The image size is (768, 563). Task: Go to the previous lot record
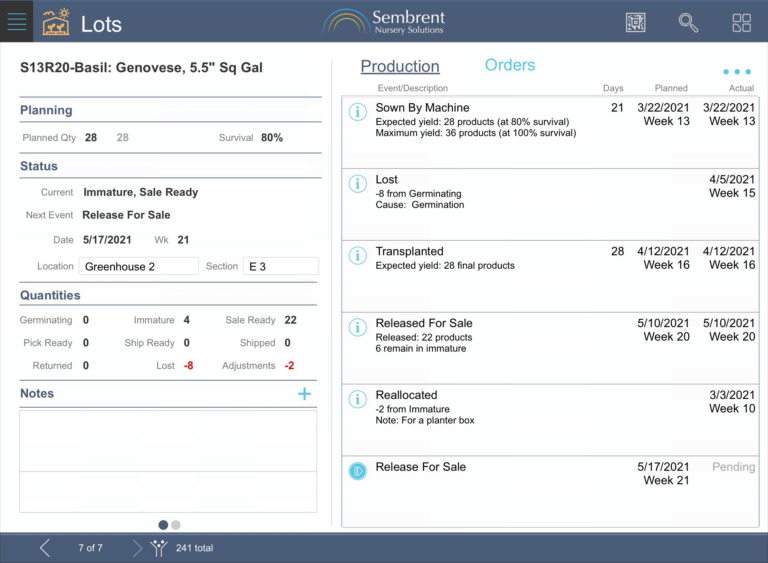[x=45, y=547]
